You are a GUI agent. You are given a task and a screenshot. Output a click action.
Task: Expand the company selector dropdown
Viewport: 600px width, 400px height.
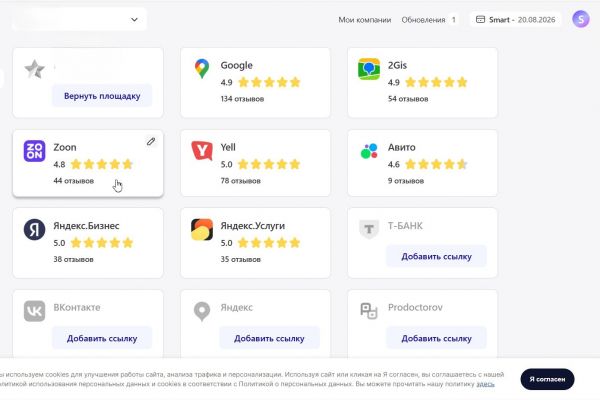(135, 19)
